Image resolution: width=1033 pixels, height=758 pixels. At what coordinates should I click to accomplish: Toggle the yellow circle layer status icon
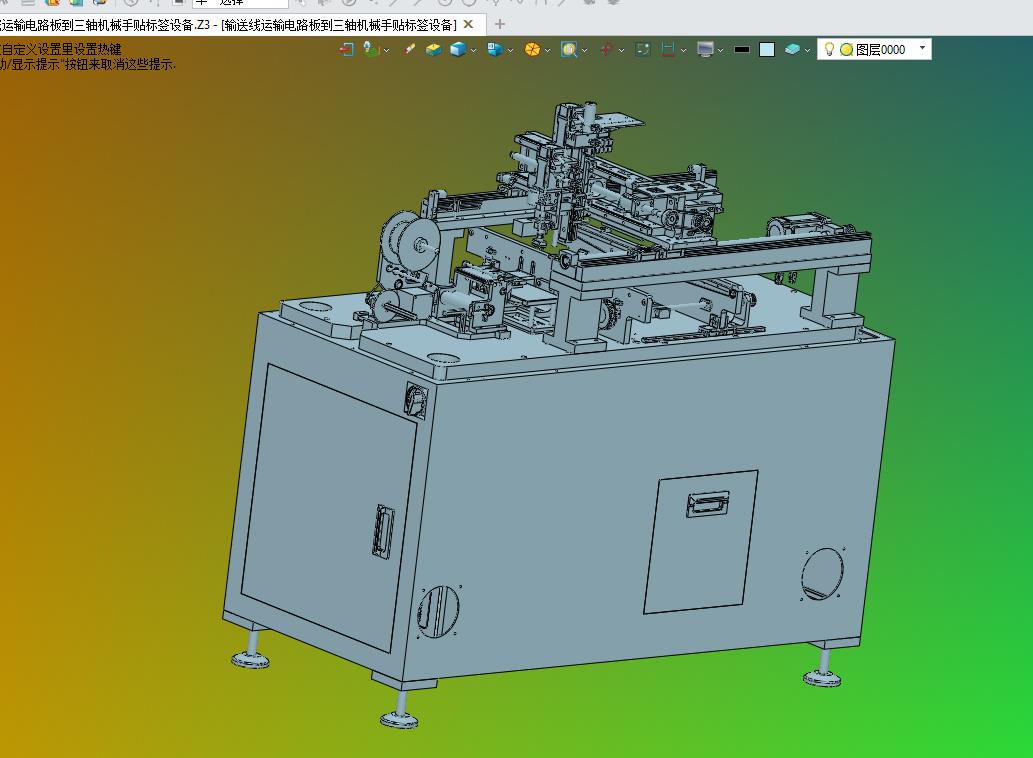(847, 49)
